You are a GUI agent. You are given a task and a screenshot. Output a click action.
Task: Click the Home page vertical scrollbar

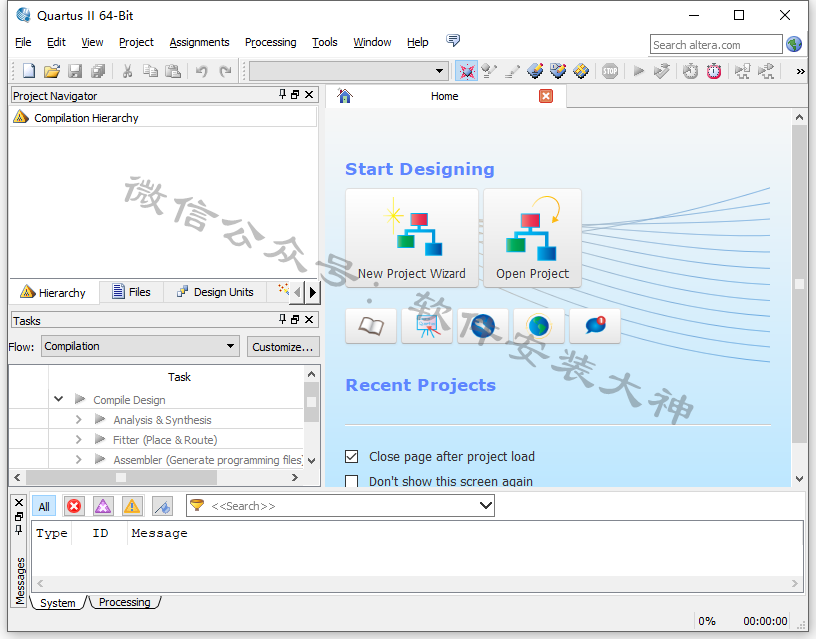point(799,284)
